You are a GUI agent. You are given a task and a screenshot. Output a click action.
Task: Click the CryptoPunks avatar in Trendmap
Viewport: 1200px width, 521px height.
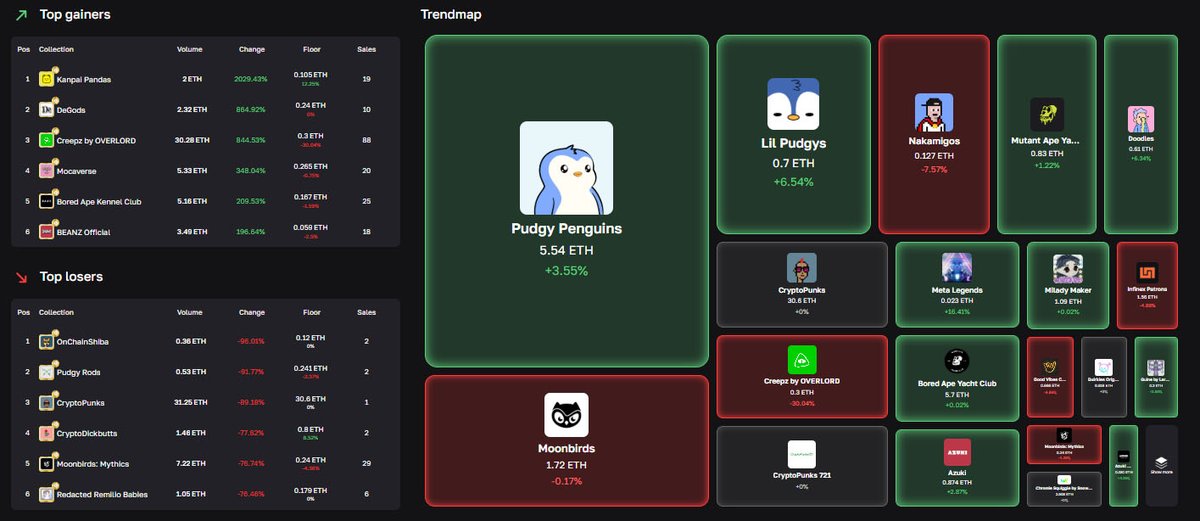801,267
